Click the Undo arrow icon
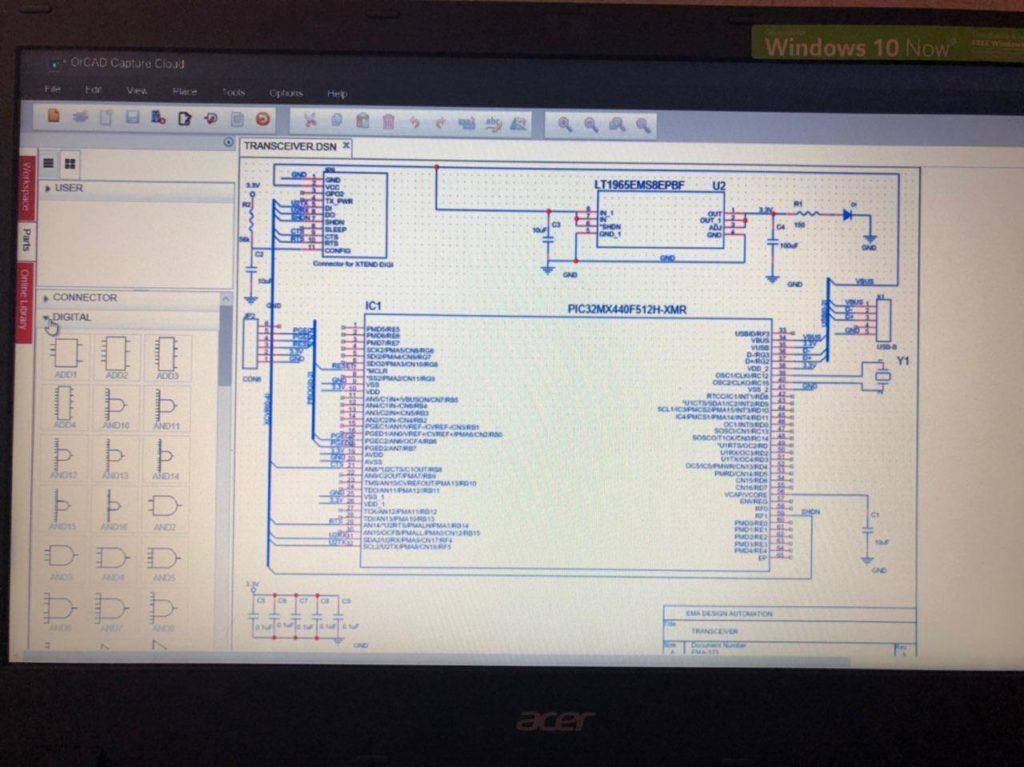 [414, 123]
